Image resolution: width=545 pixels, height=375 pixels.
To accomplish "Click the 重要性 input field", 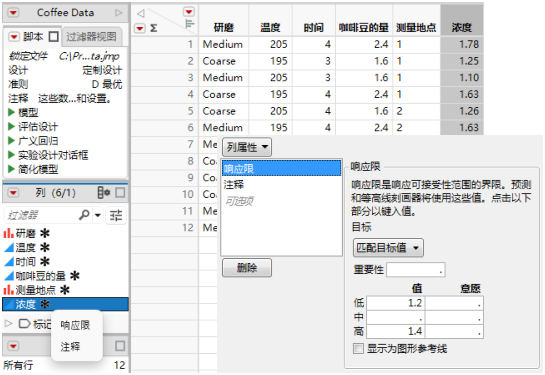I will pyautogui.click(x=415, y=270).
